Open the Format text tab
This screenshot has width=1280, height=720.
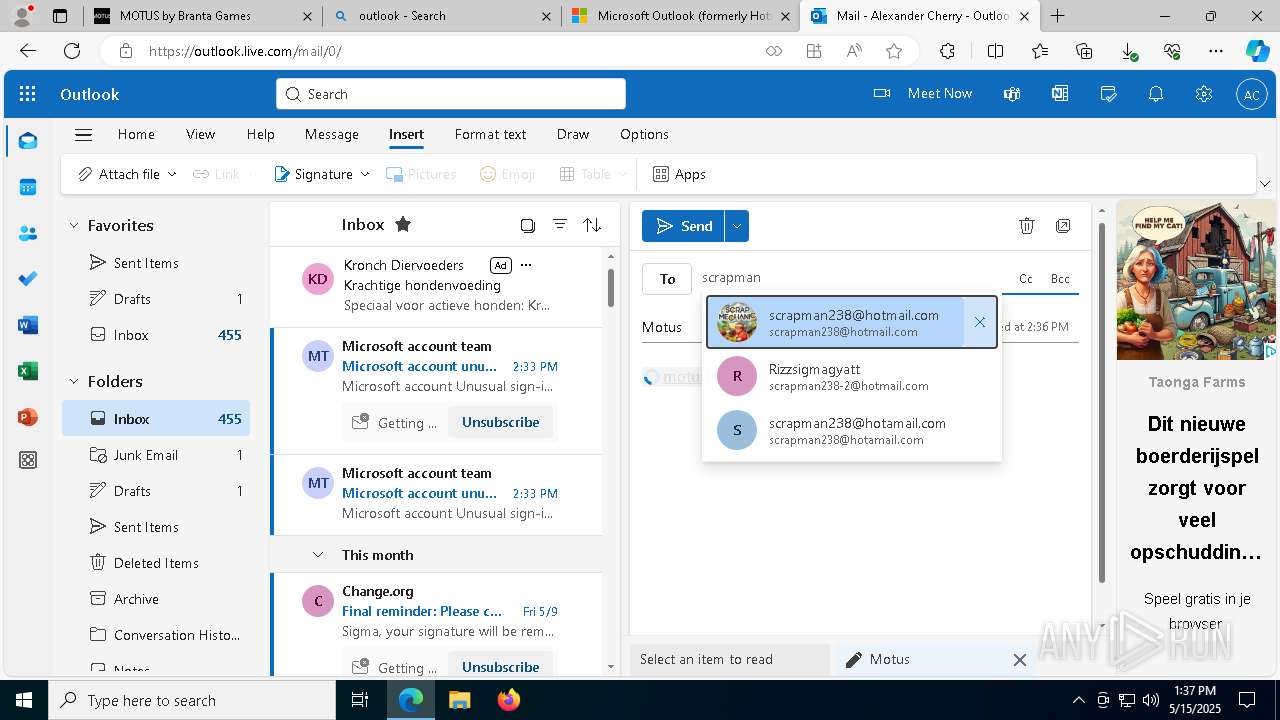pyautogui.click(x=490, y=134)
